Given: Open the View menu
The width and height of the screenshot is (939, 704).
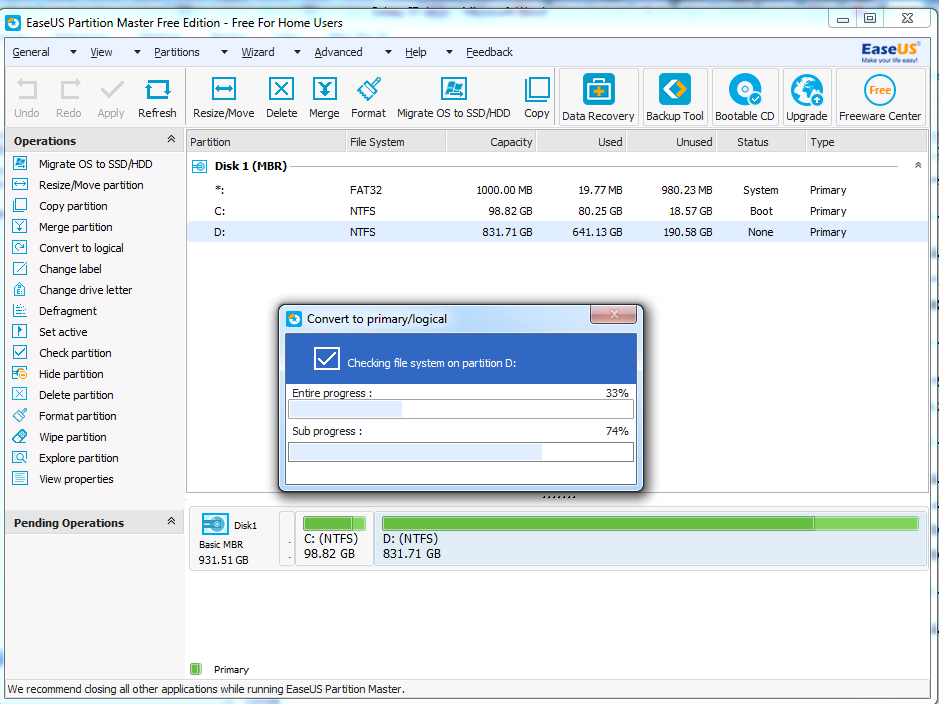Looking at the screenshot, I should tap(101, 52).
